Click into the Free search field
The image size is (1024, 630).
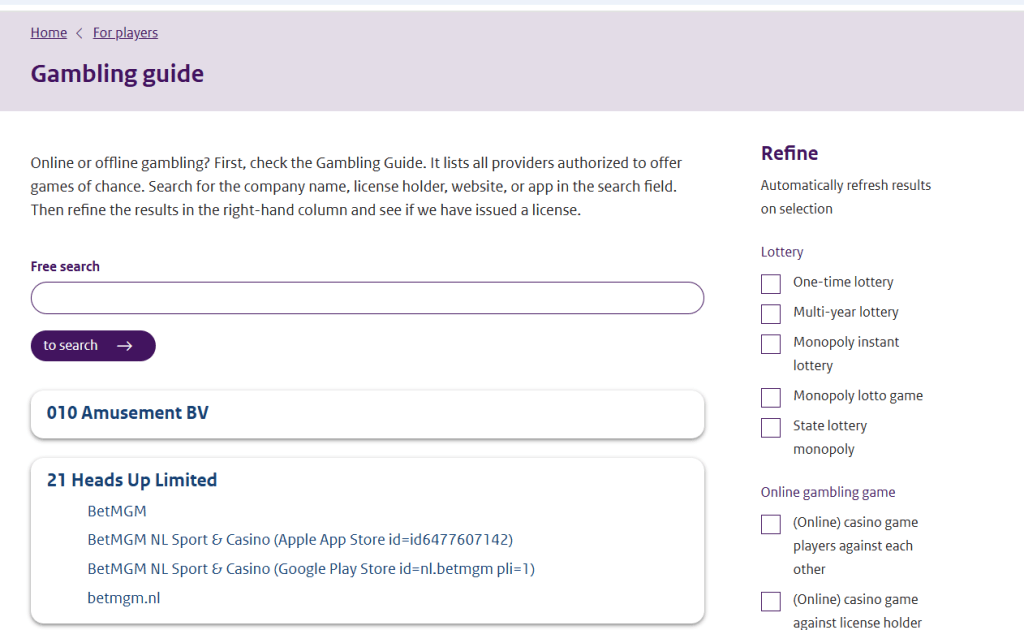pos(367,298)
